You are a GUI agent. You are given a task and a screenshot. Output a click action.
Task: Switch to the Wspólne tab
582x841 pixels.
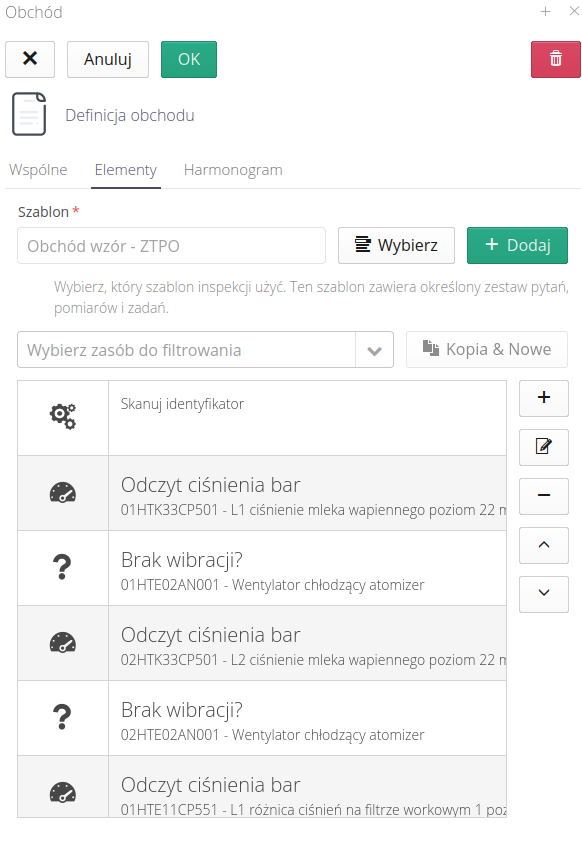click(38, 170)
